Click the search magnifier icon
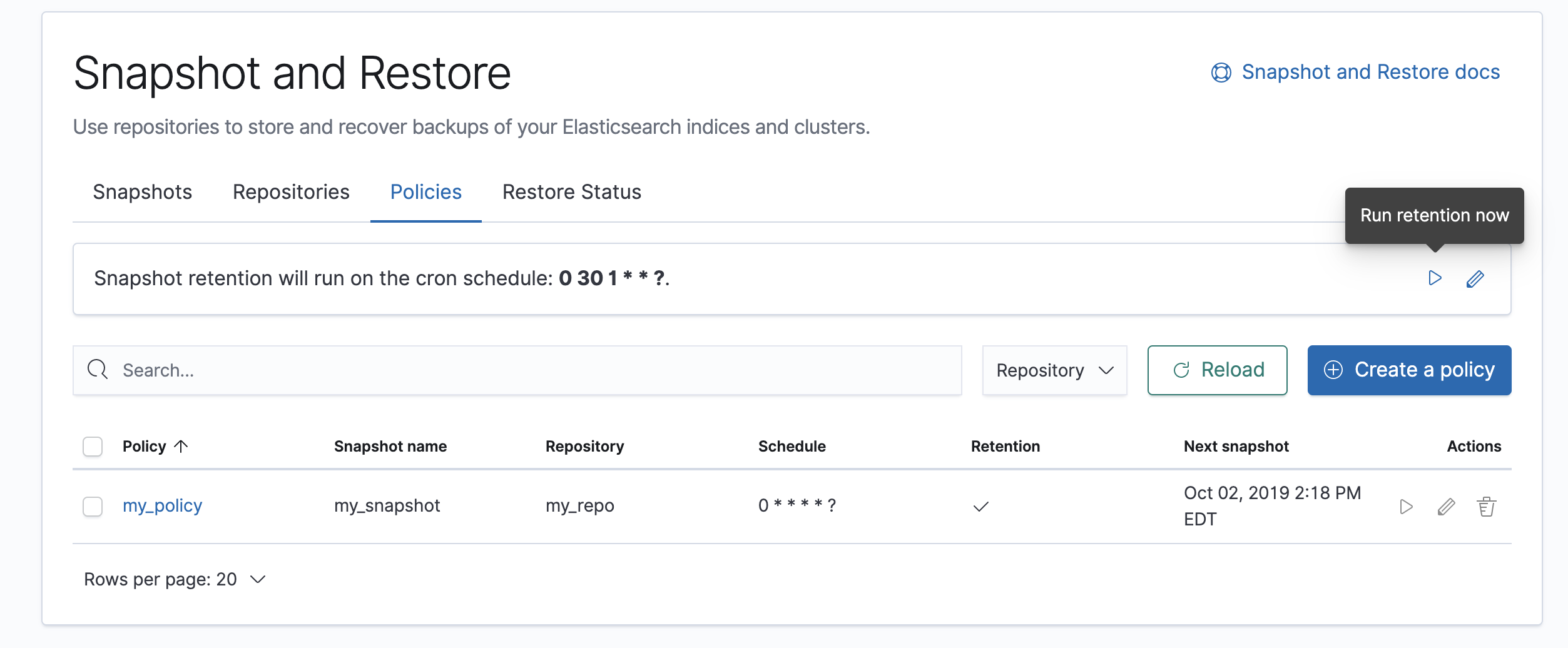Image resolution: width=1568 pixels, height=648 pixels. pos(98,370)
